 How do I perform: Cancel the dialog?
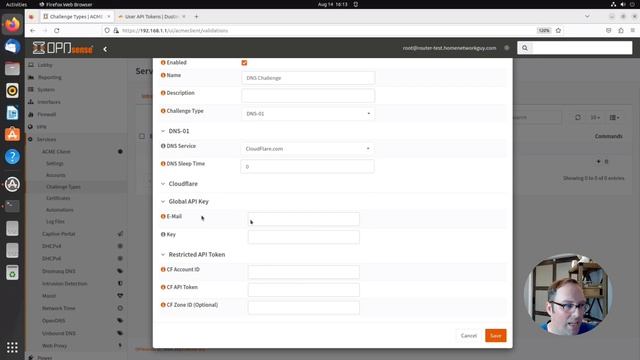pyautogui.click(x=469, y=336)
